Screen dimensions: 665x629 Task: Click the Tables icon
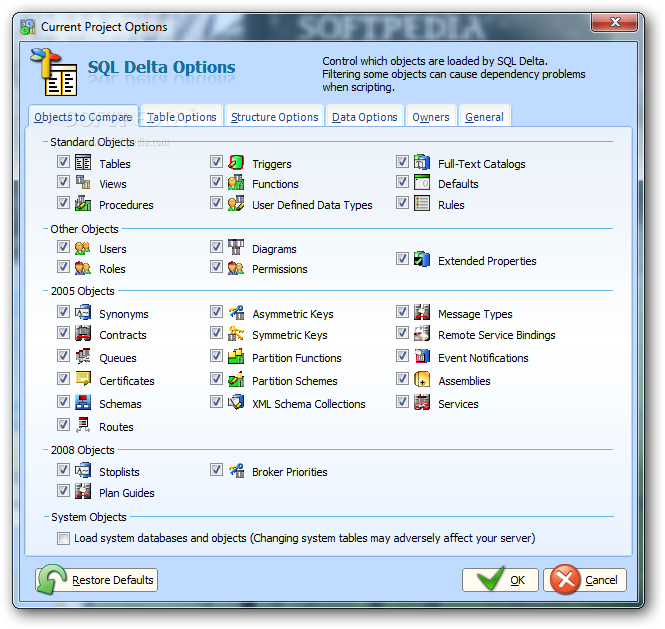[83, 162]
